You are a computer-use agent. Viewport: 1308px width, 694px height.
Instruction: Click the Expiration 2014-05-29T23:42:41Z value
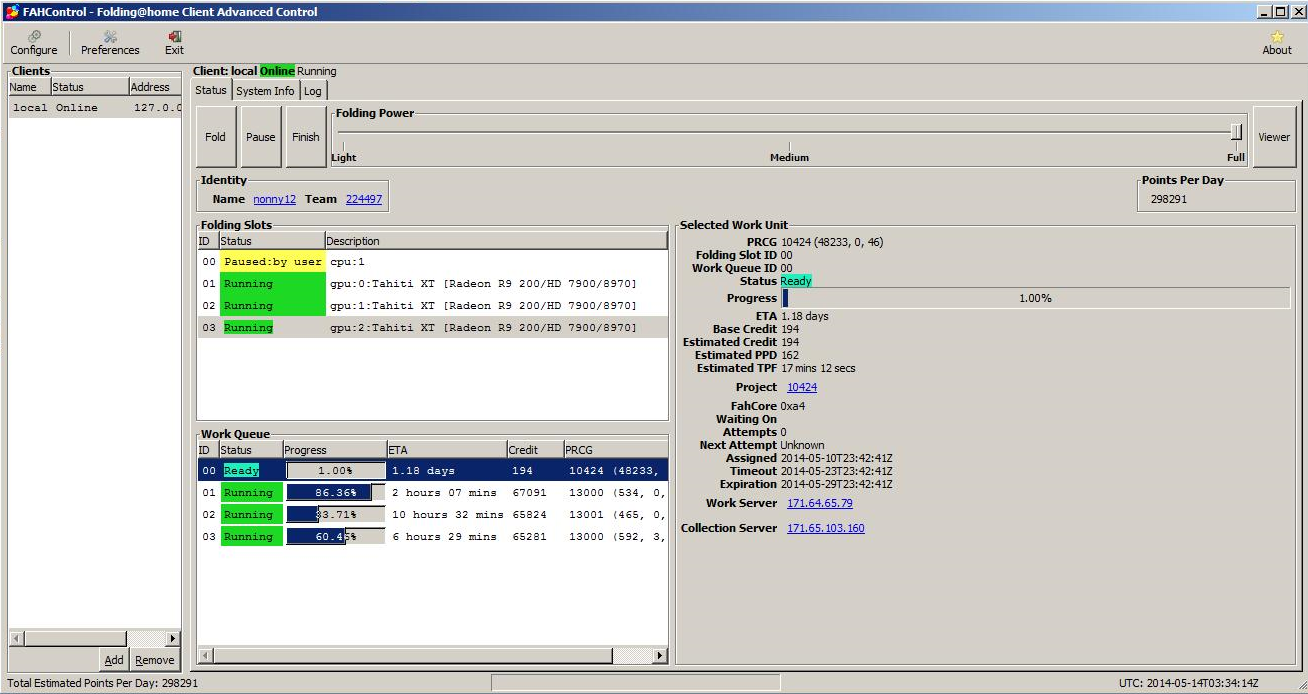836,484
